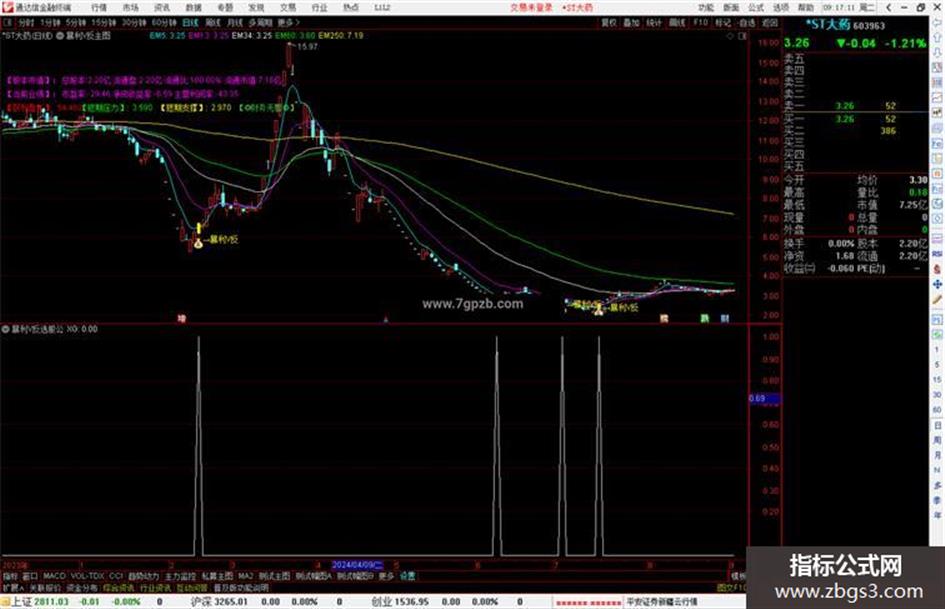Screen dimensions: 945x609
Task: Open the 公式 menu at top right
Action: coord(756,8)
